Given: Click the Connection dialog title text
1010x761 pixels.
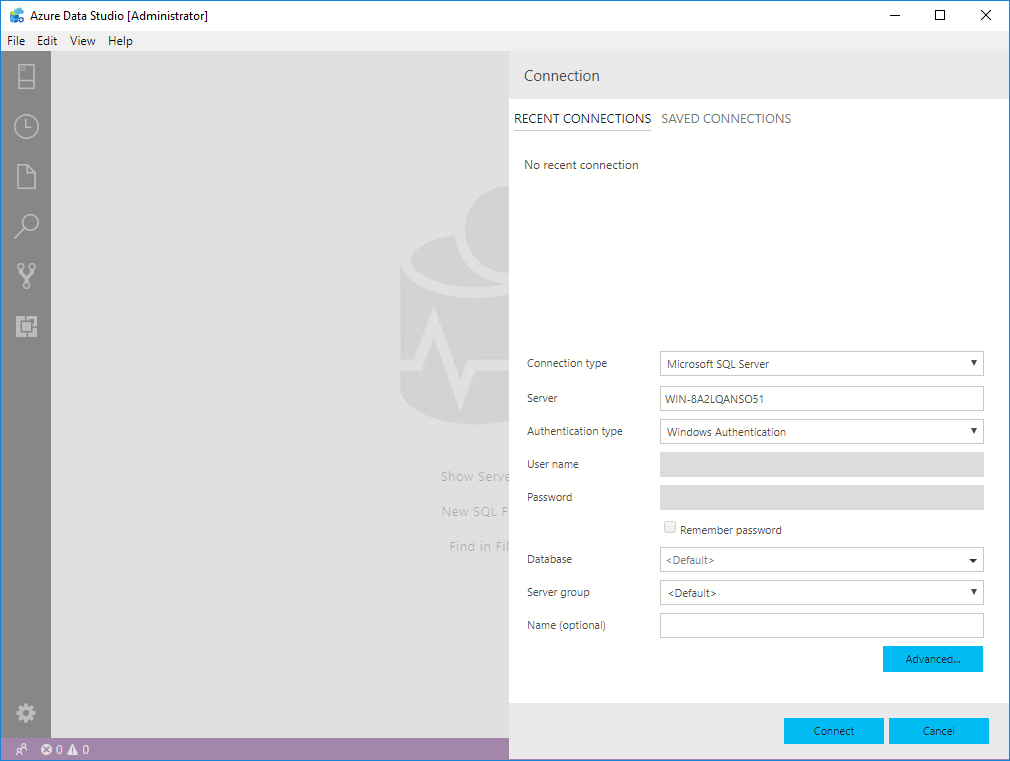Looking at the screenshot, I should (562, 76).
